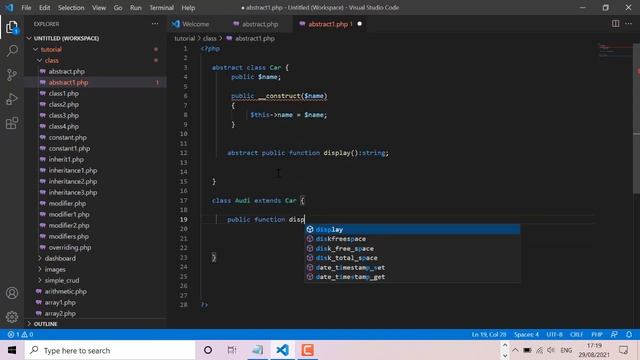Open Windows action center icon
Image resolution: width=640 pixels, height=360 pixels.
tap(623, 350)
